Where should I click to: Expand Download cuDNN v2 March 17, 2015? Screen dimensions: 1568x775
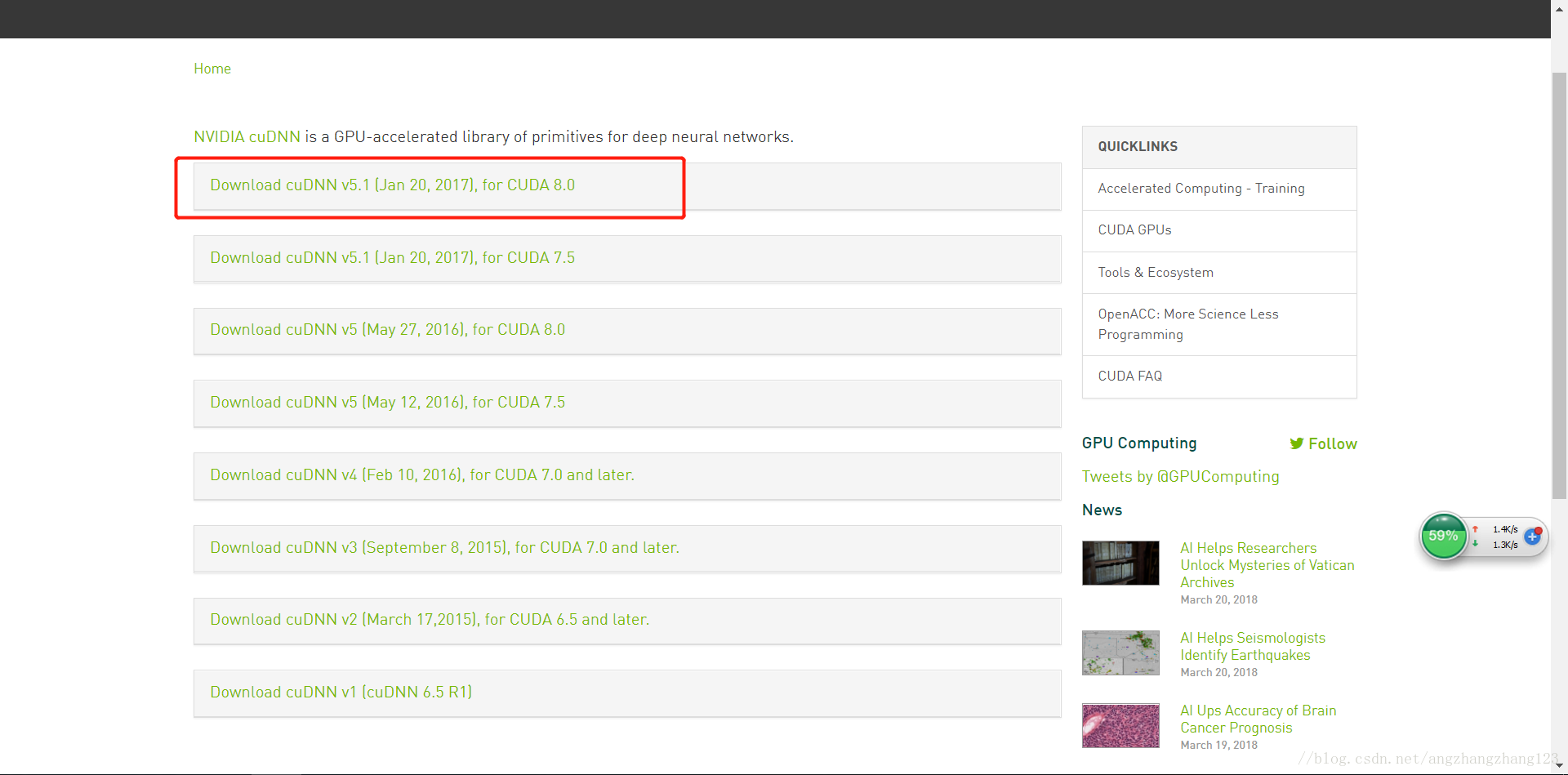(x=627, y=620)
